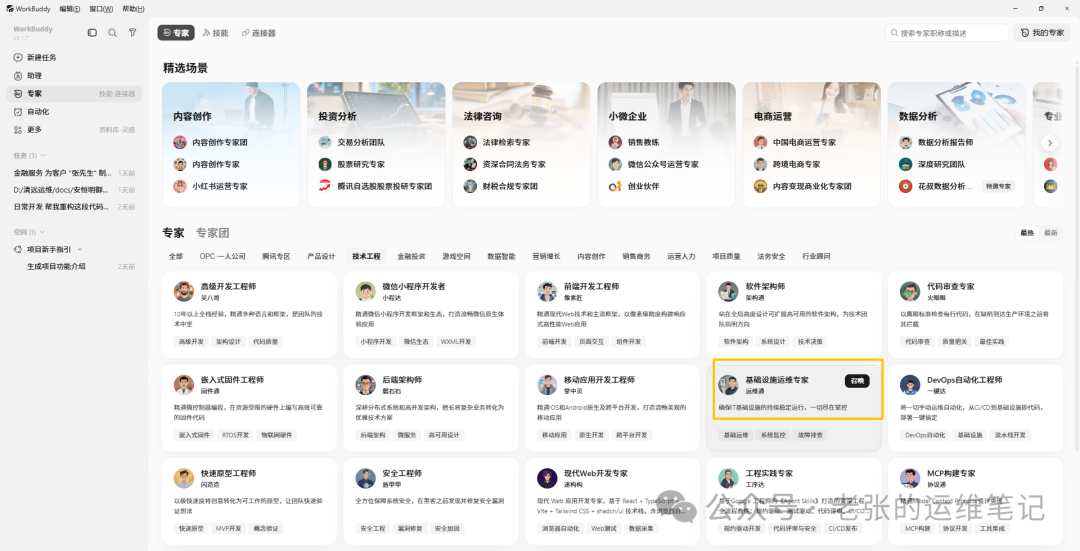Click 腾讯自选股股票投研专家团 red logo icon

click(x=325, y=186)
